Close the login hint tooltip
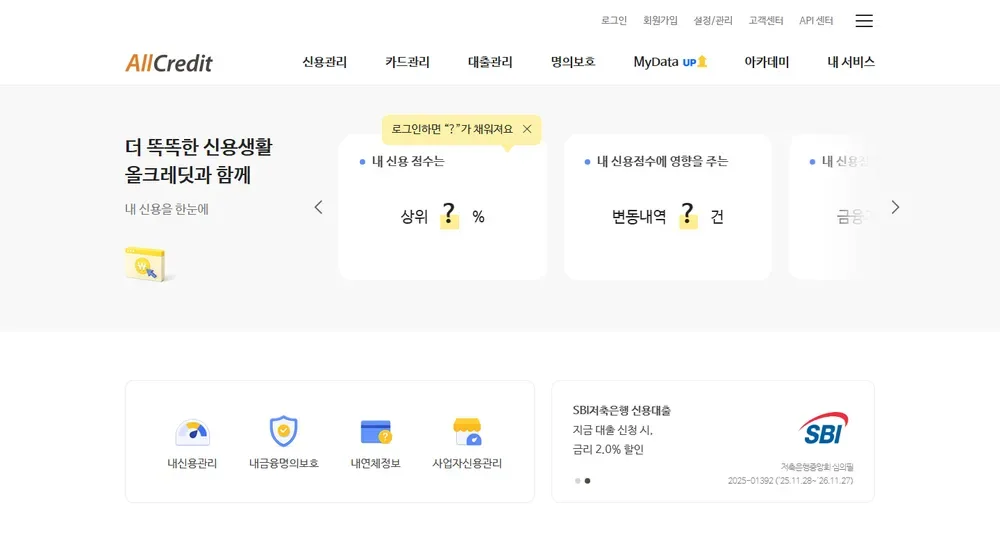This screenshot has height=542, width=1000. click(x=527, y=129)
